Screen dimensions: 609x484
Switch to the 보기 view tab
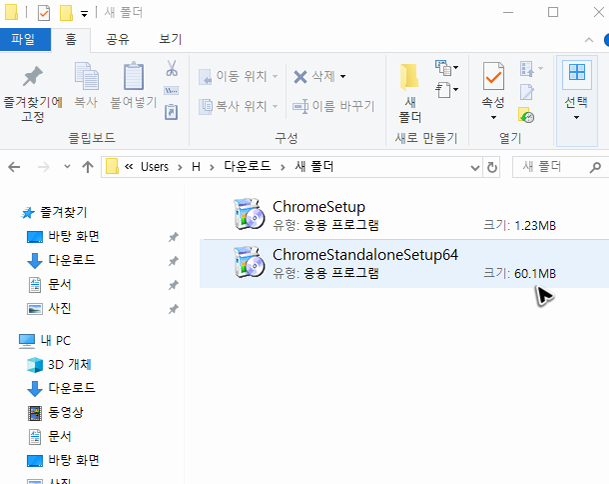(171, 39)
